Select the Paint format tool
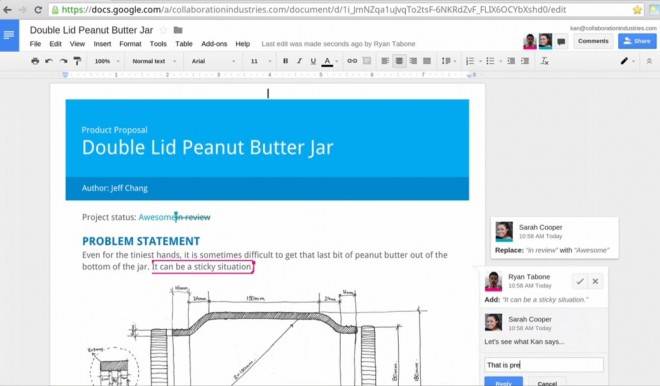Screen dimensions: 660x386 coord(77,61)
